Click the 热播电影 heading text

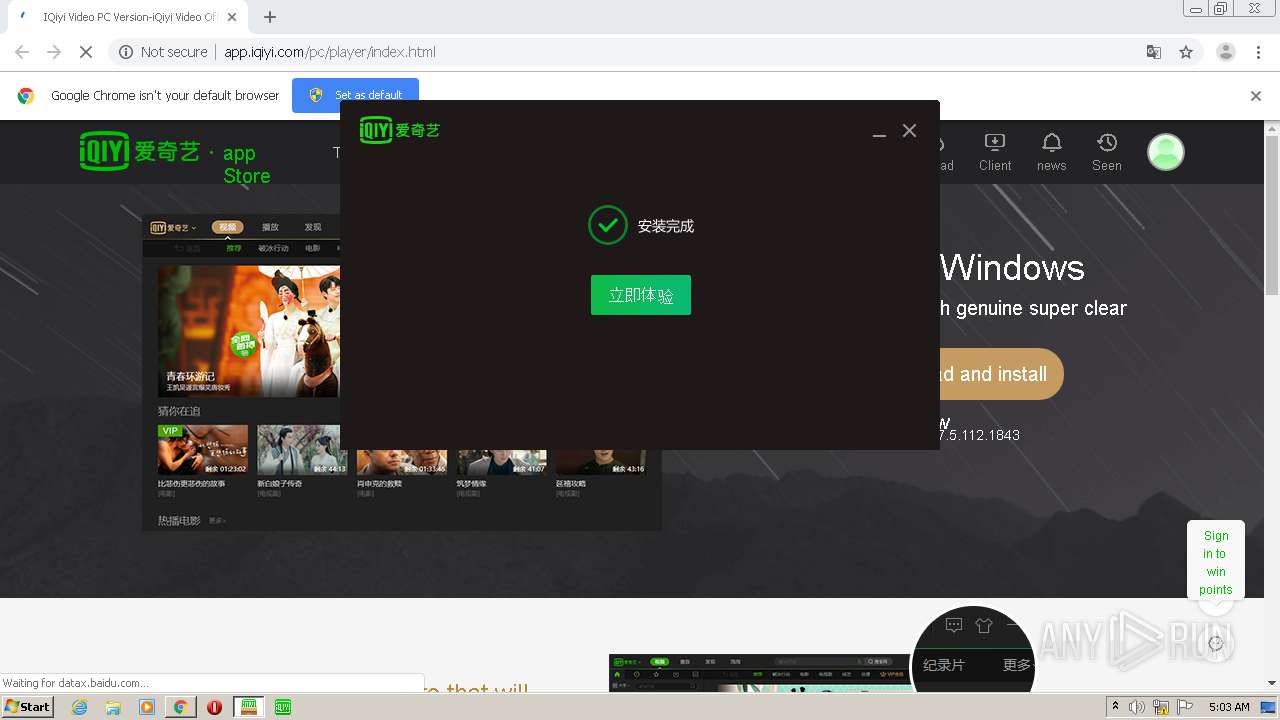point(179,520)
